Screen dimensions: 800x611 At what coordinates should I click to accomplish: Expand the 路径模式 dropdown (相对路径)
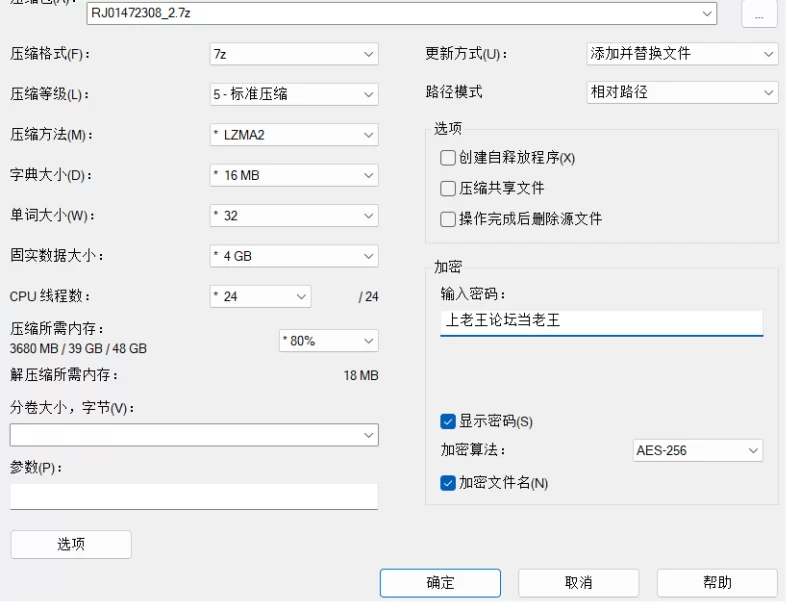click(681, 92)
